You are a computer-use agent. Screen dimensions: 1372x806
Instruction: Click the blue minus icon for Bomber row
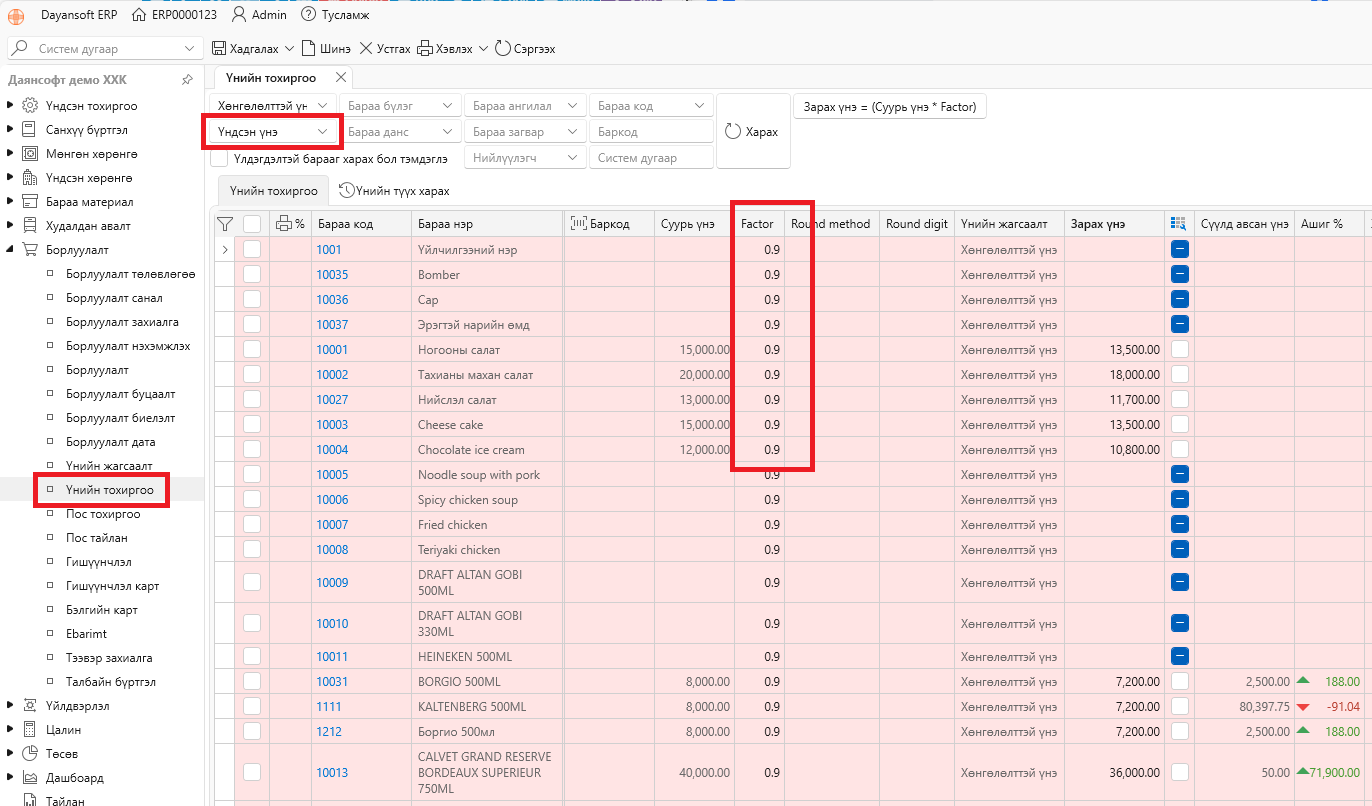pyautogui.click(x=1179, y=274)
